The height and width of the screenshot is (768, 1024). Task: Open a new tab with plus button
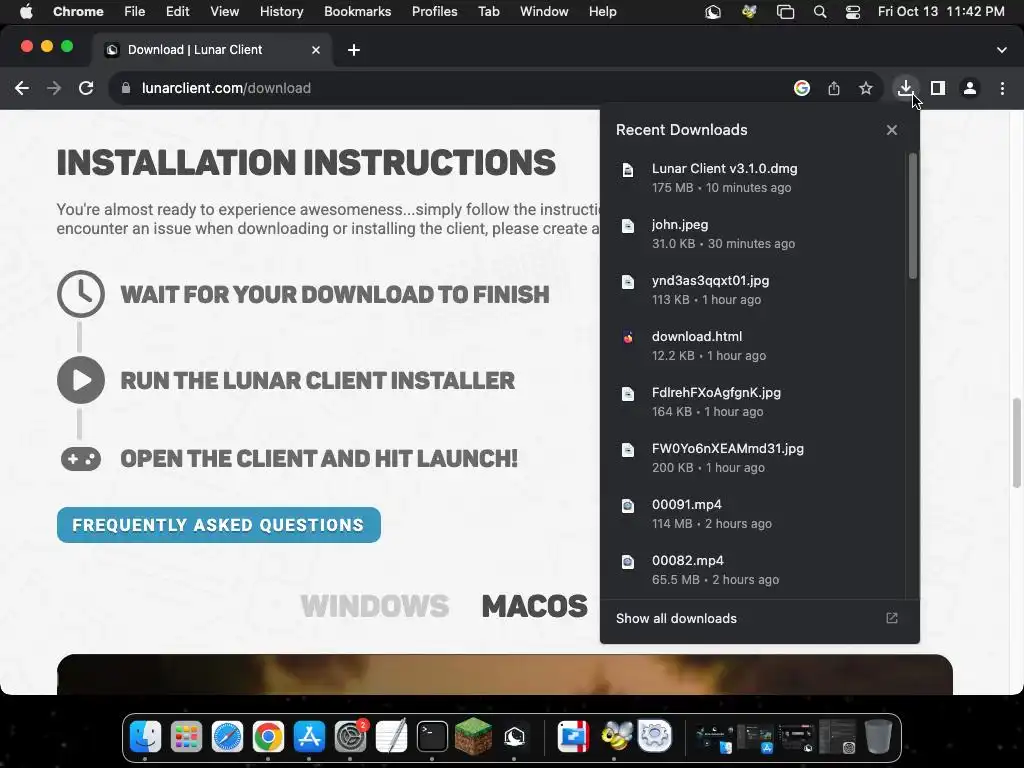(354, 50)
